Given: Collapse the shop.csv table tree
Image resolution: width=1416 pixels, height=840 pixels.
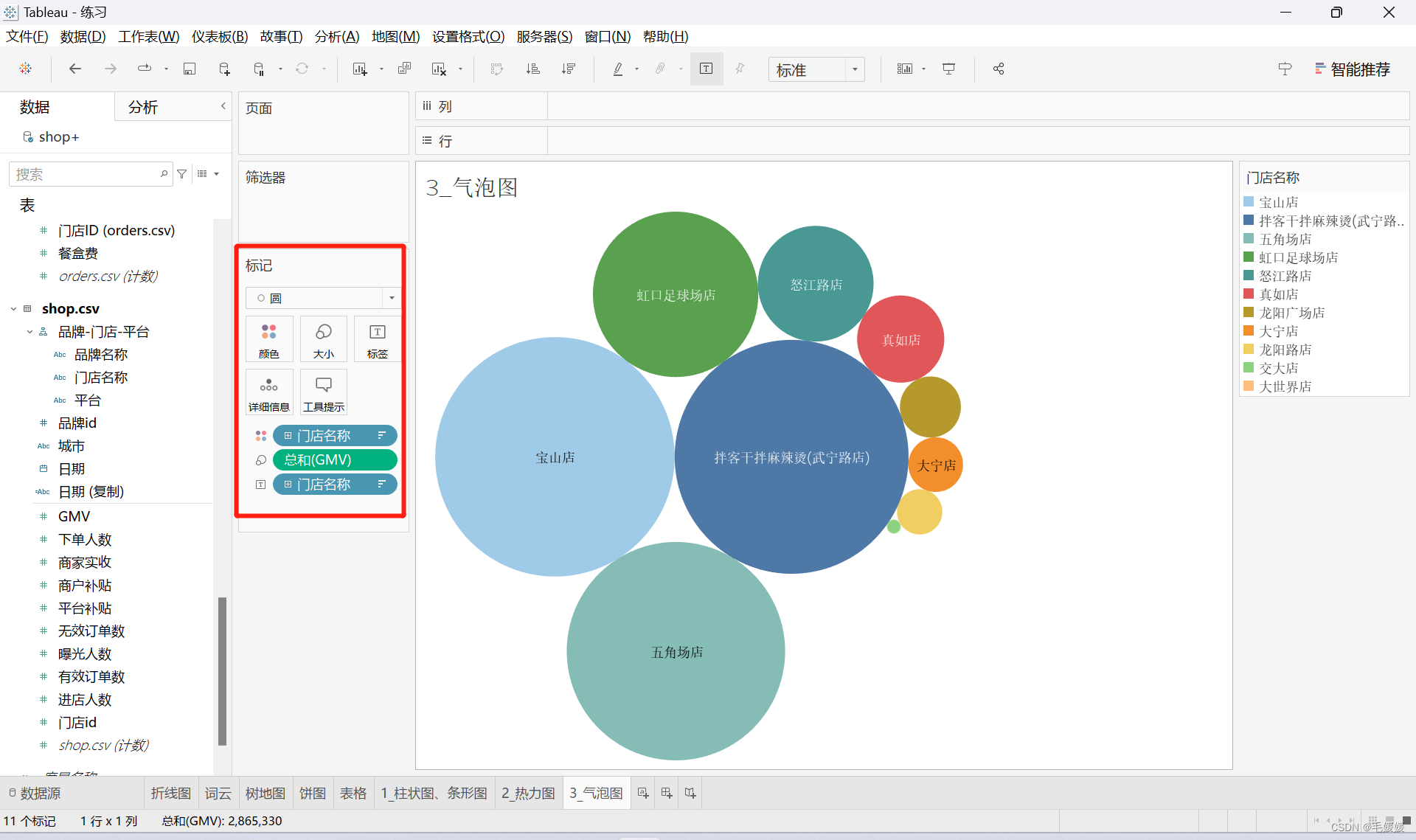Looking at the screenshot, I should (13, 309).
